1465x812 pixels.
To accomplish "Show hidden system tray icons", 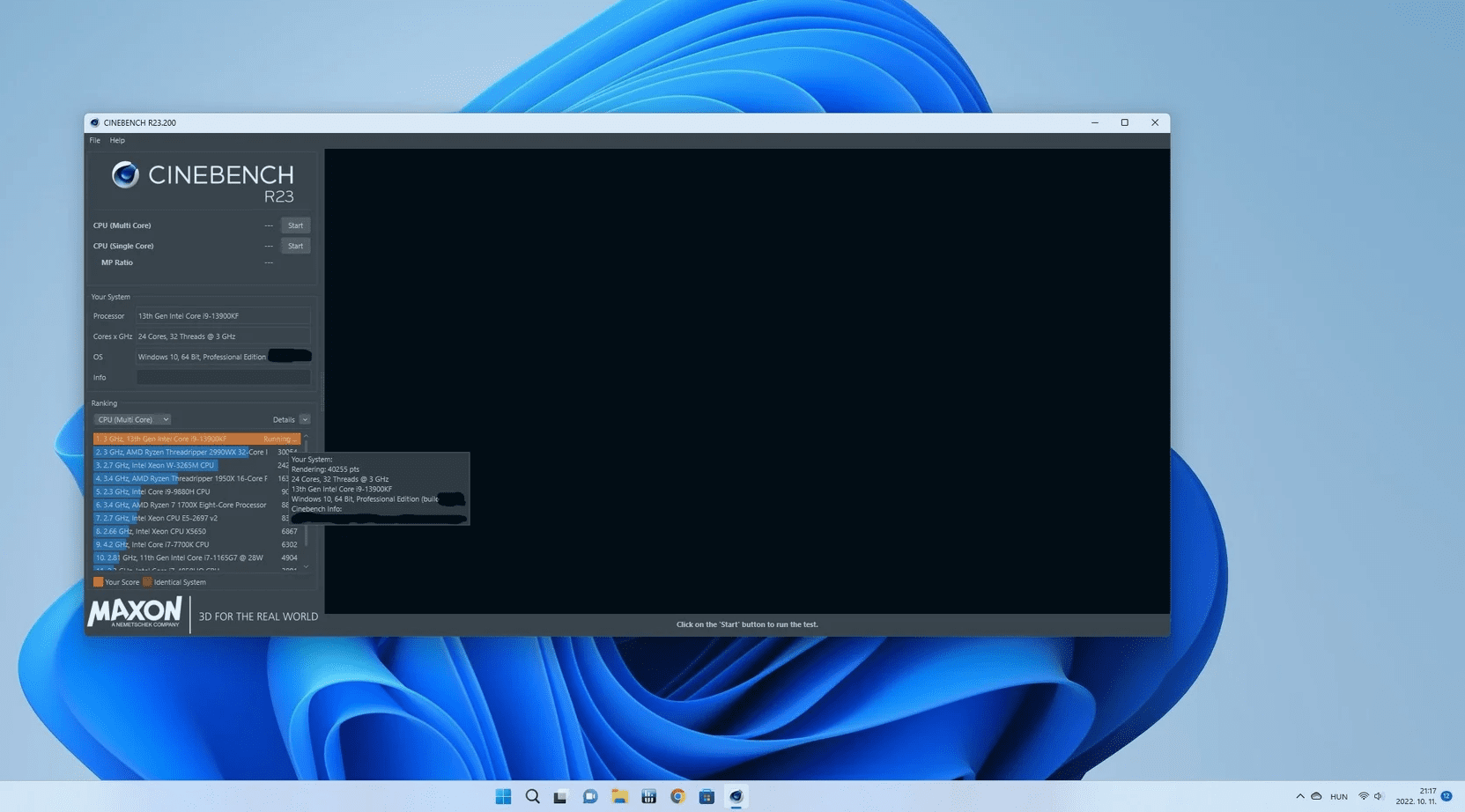I will 1300,796.
